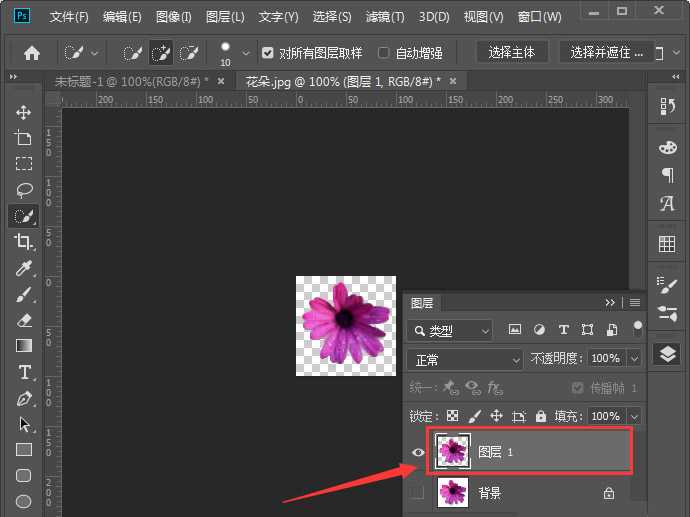Open the 滤镜(T) menu
Viewport: 690px width, 517px height.
(x=384, y=17)
